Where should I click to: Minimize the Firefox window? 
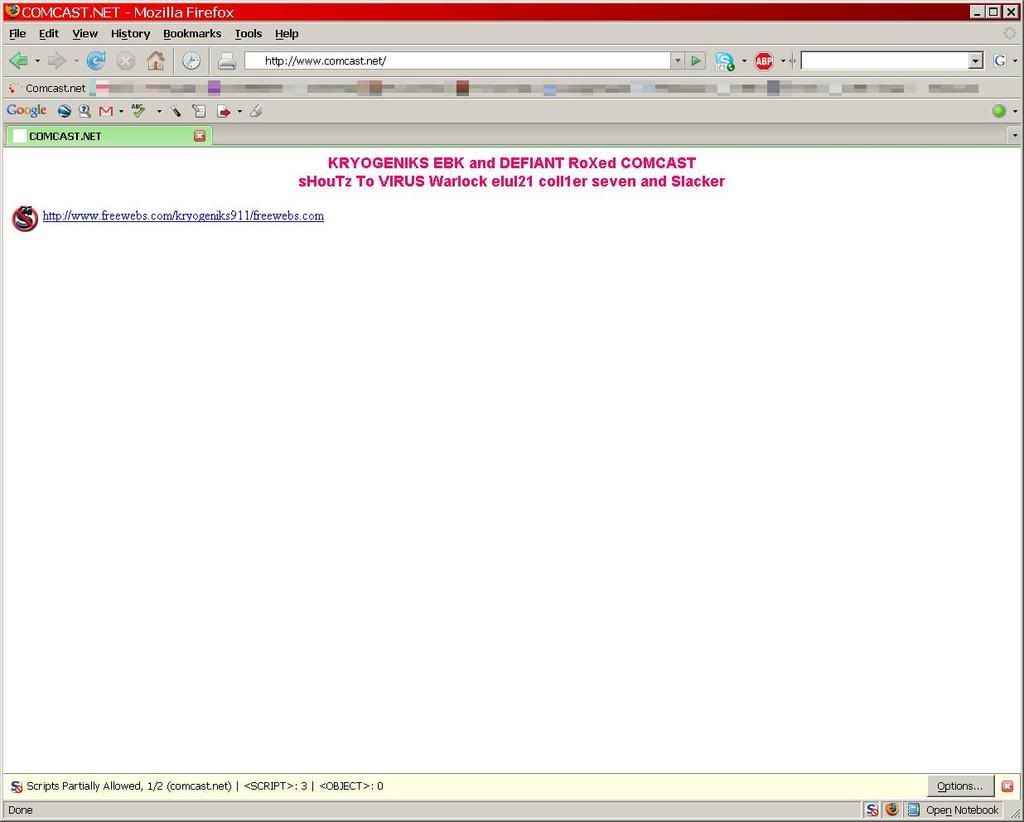point(978,12)
